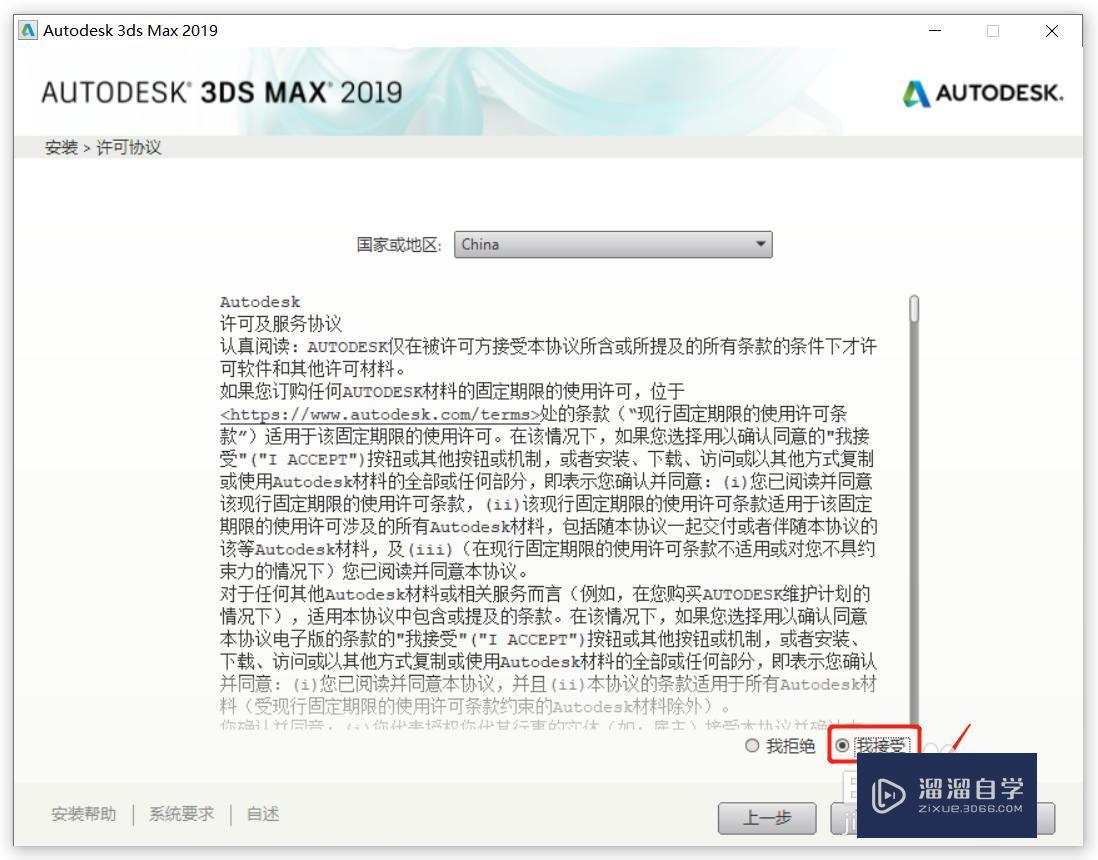Image resolution: width=1098 pixels, height=860 pixels.
Task: Click the country dropdown arrow
Action: [x=760, y=244]
